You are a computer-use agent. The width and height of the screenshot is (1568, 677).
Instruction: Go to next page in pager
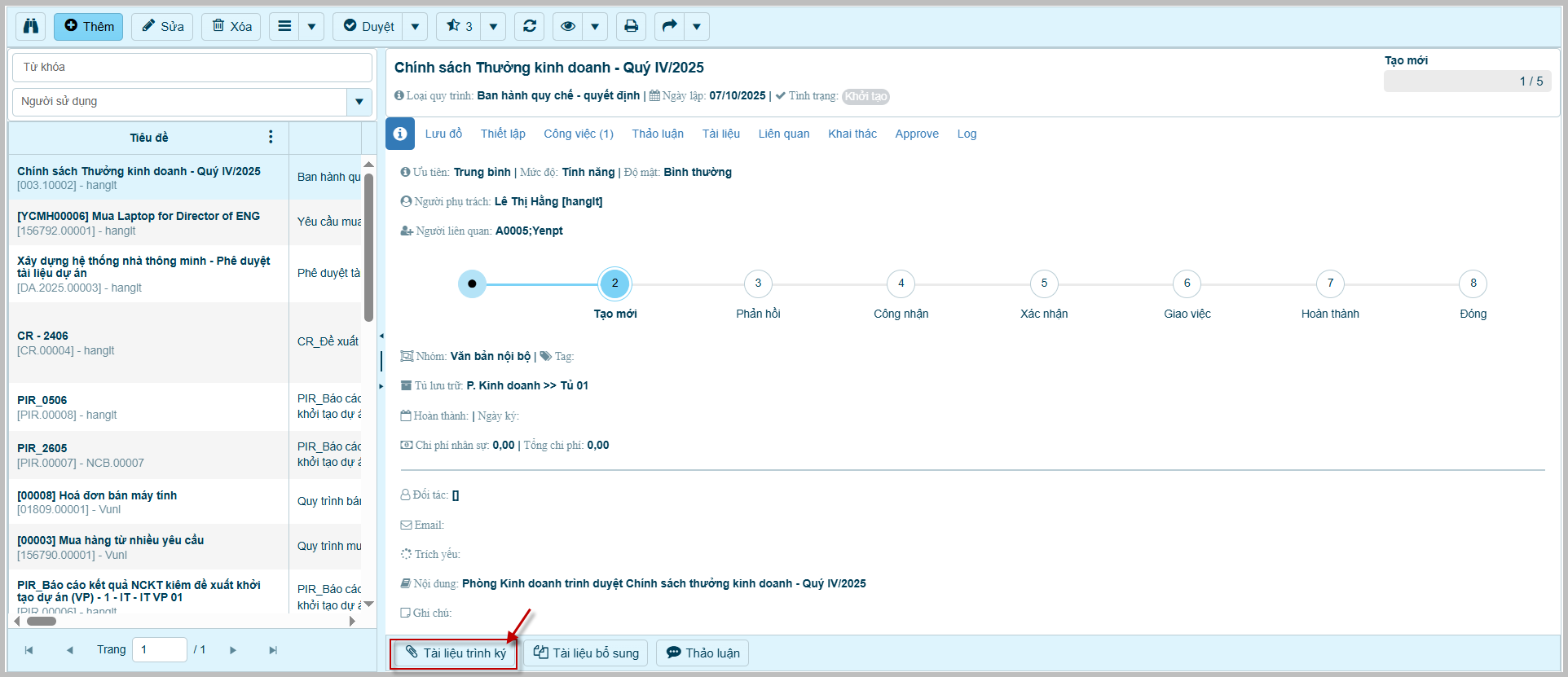233,650
